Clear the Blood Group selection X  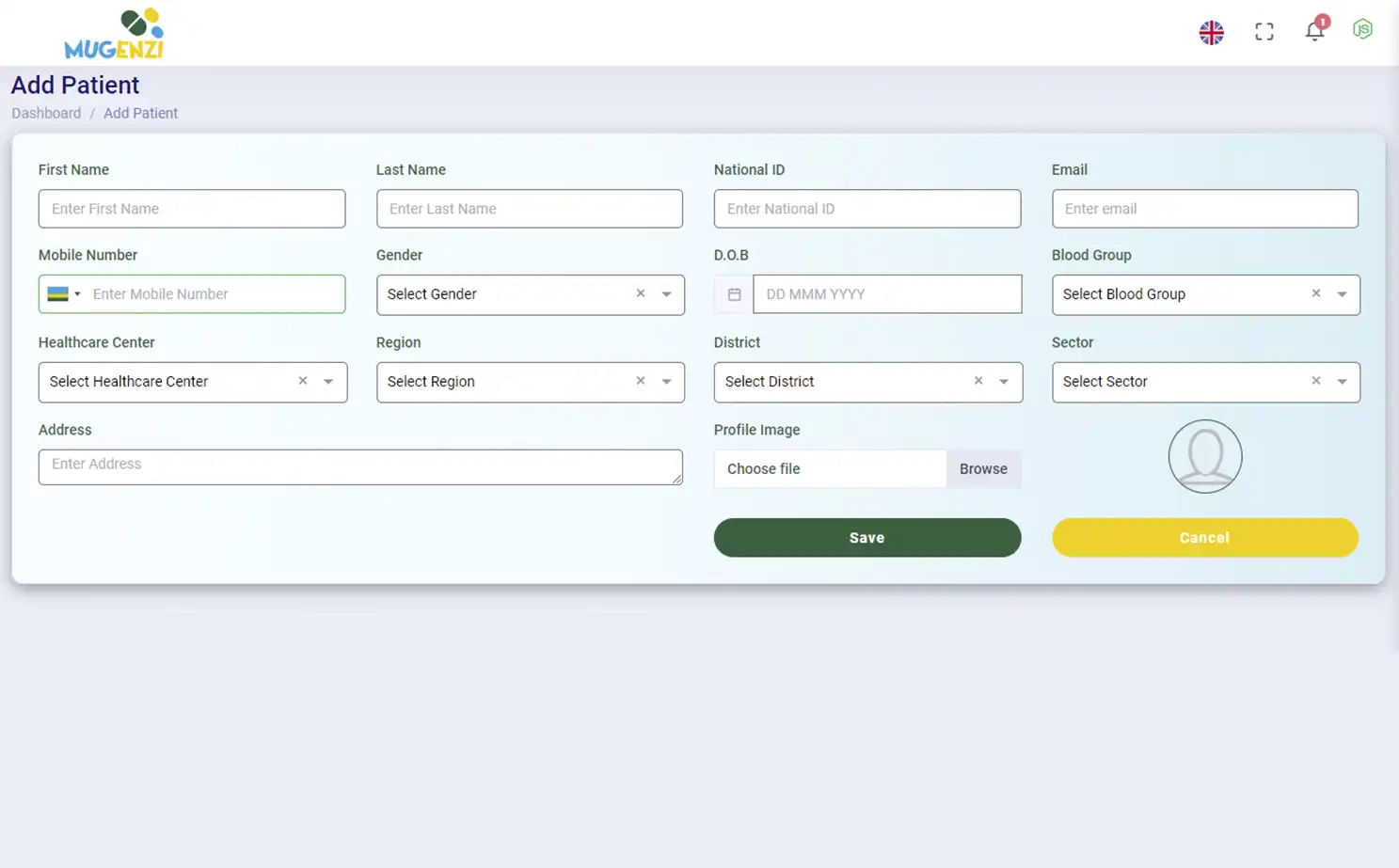pyautogui.click(x=1316, y=293)
